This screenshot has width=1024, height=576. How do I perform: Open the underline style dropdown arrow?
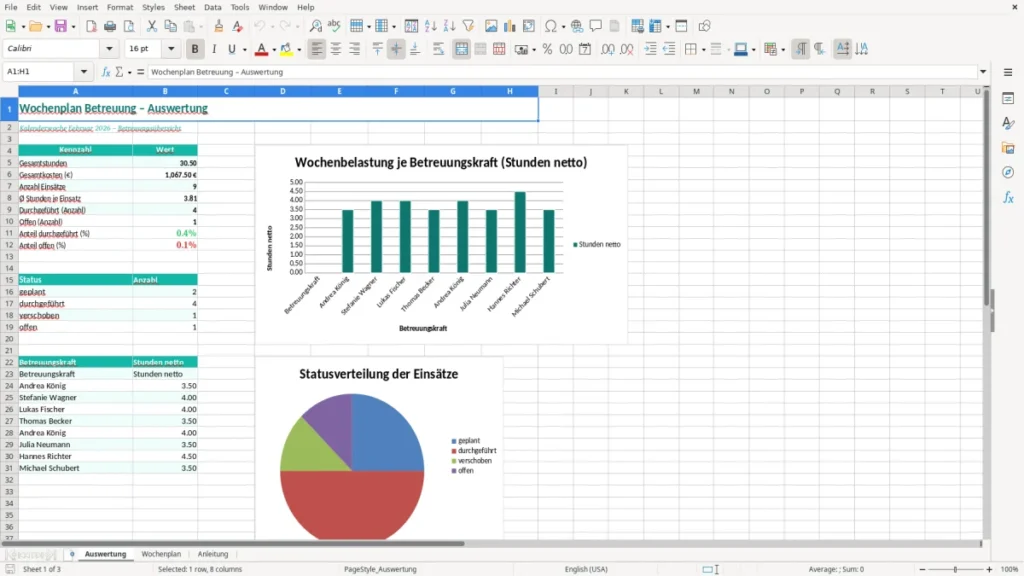point(245,50)
